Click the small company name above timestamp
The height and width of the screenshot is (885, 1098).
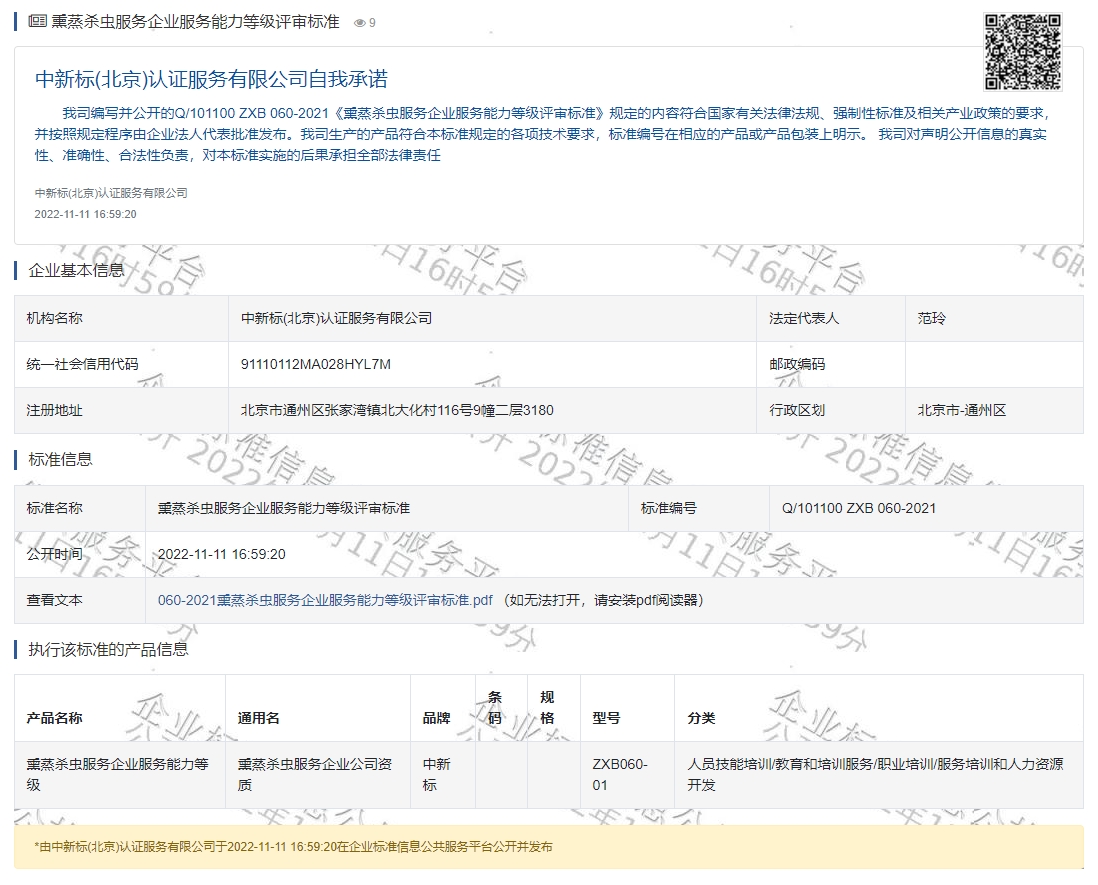coord(111,193)
